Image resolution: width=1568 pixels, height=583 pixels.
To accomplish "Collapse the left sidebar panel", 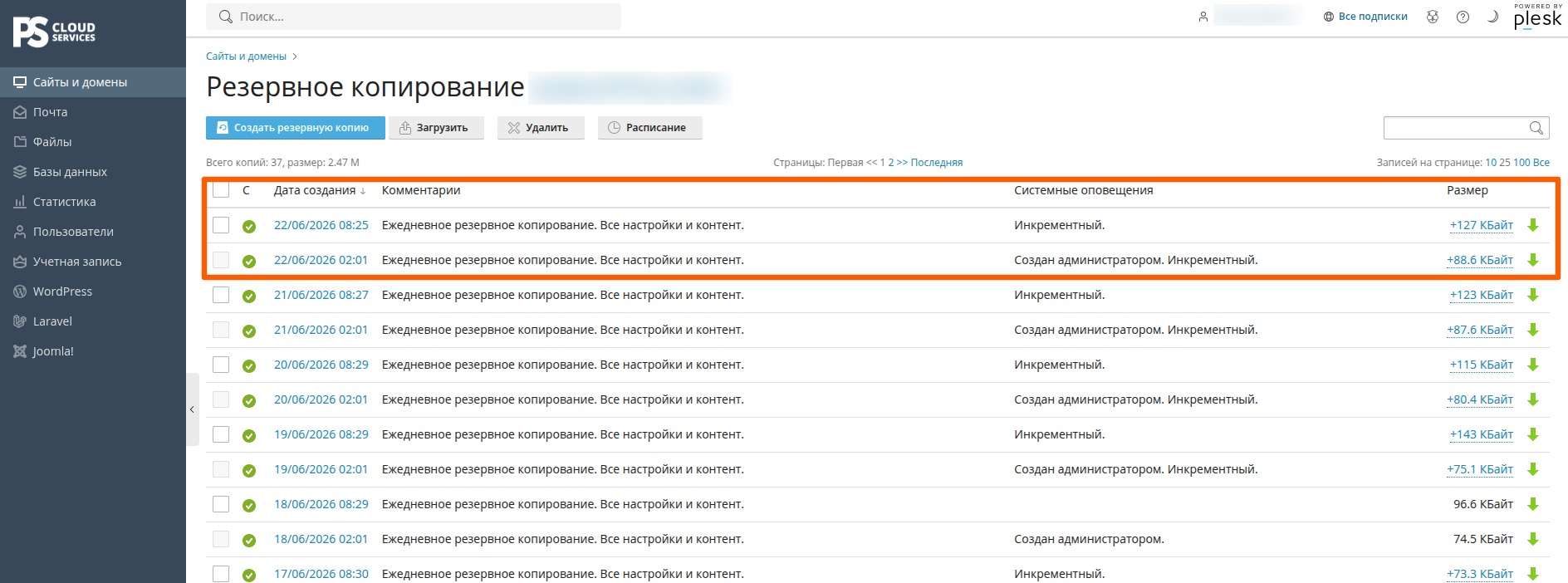I will [192, 409].
